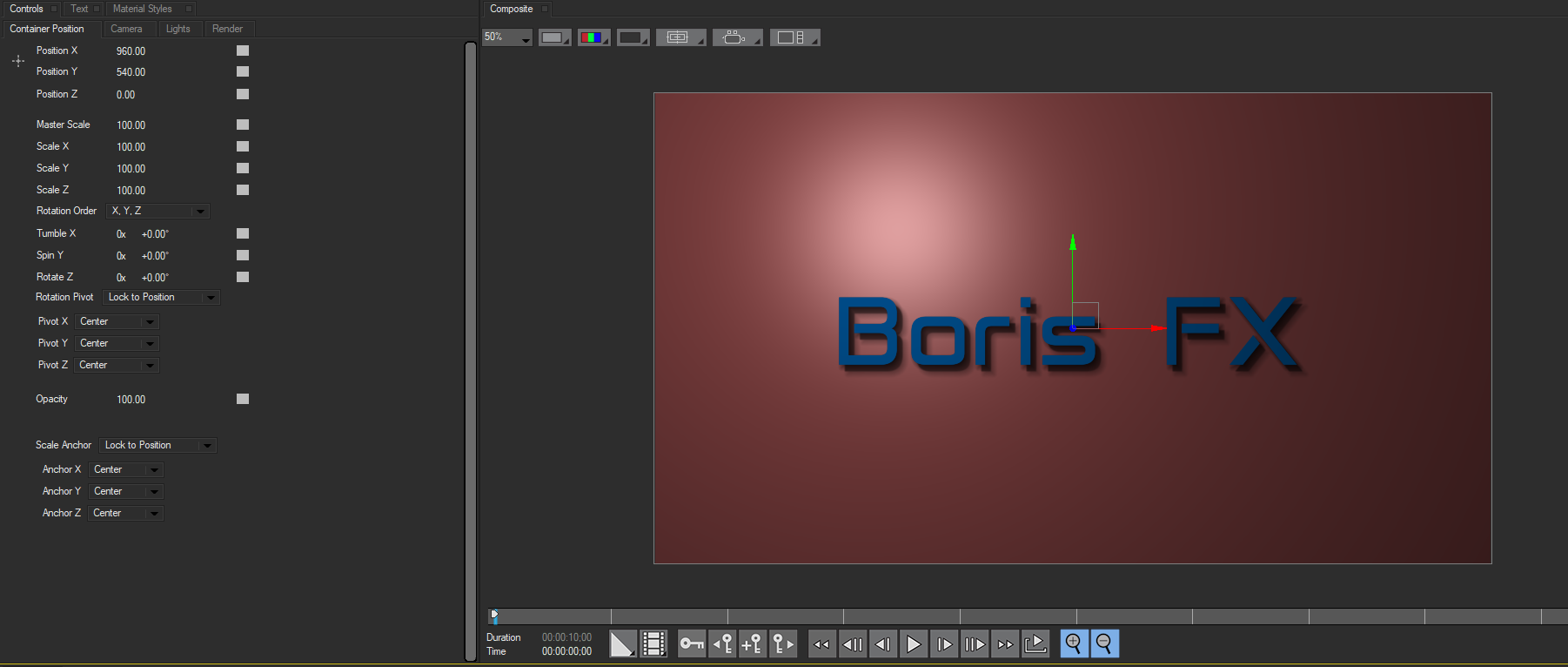Zoom out with the magnifier minus icon
Image resolution: width=1568 pixels, height=667 pixels.
[x=1104, y=643]
